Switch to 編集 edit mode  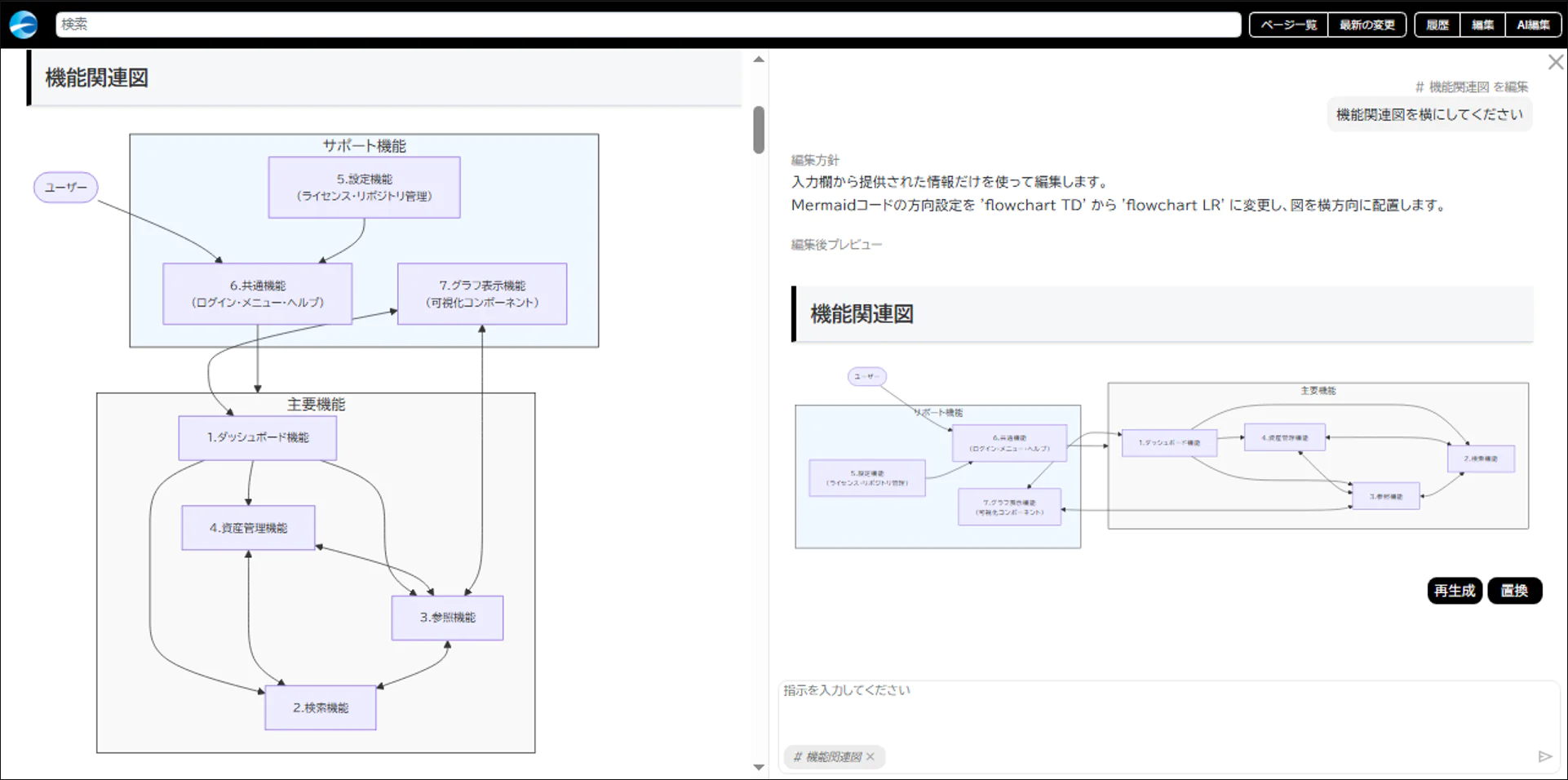[x=1482, y=24]
